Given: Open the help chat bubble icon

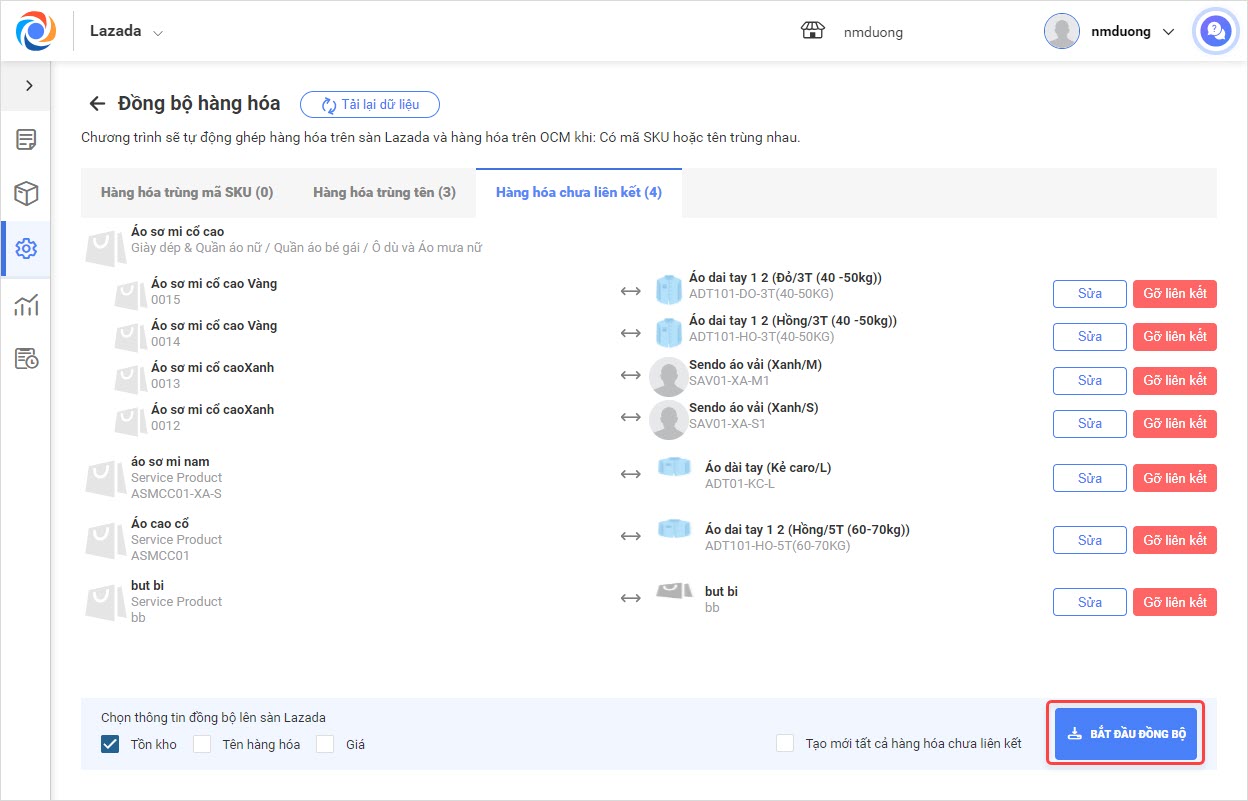Looking at the screenshot, I should tap(1215, 32).
